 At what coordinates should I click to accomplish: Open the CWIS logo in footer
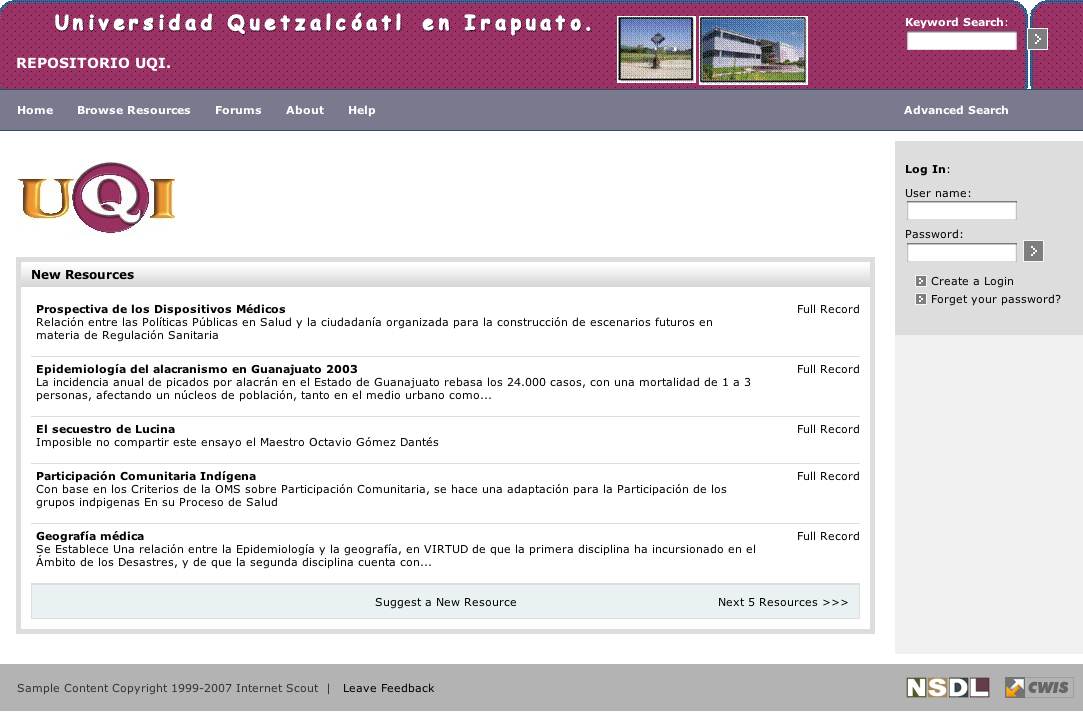pyautogui.click(x=1038, y=687)
